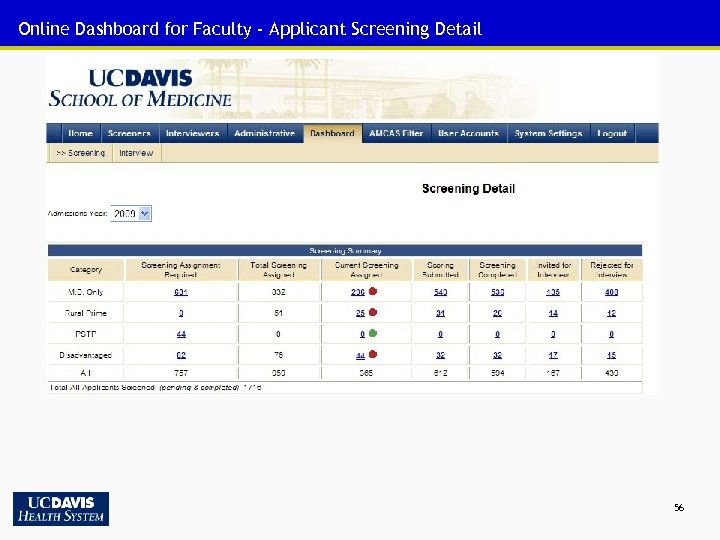Open PSTP Scoring Submitted link
Viewport: 720px width, 540px height.
point(440,334)
